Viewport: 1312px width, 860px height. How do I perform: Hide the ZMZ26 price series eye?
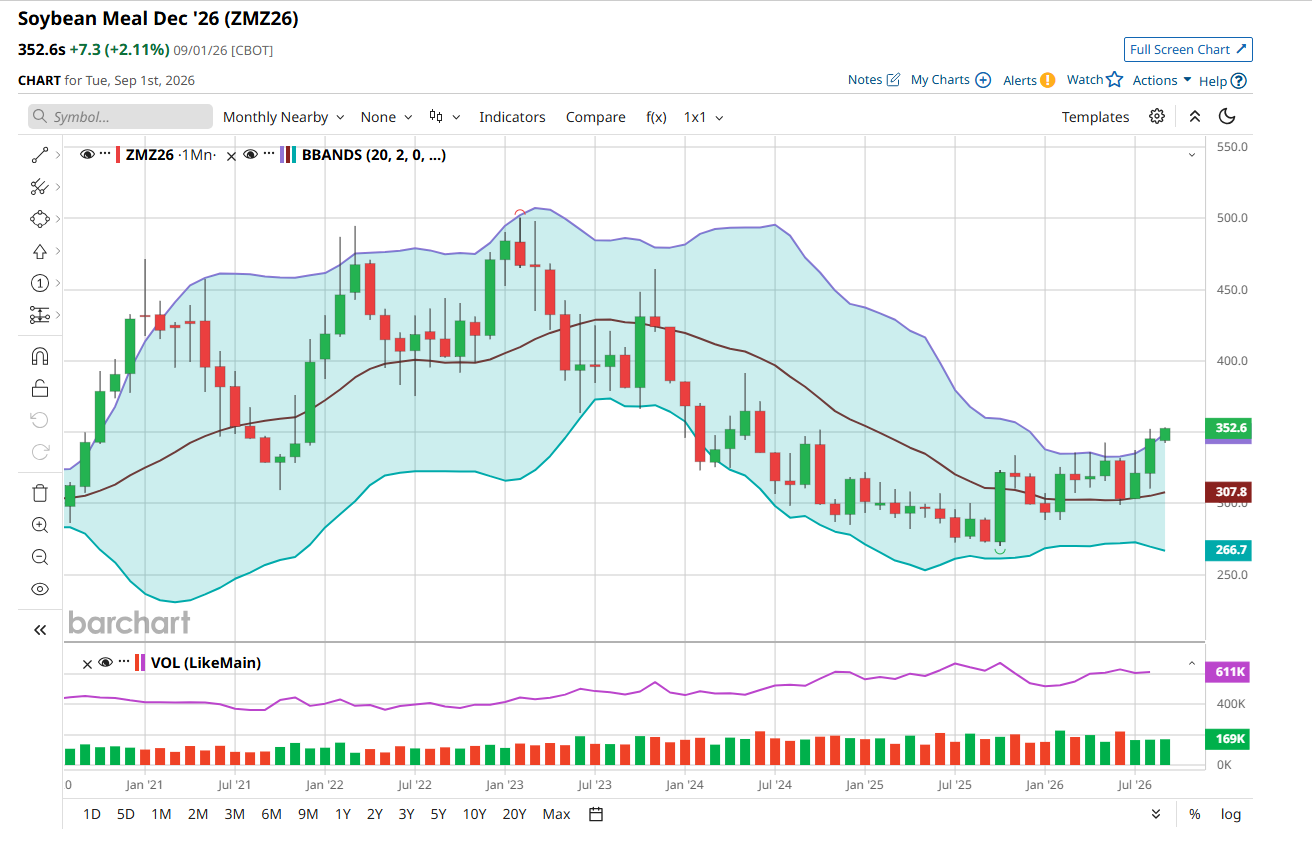tap(87, 155)
